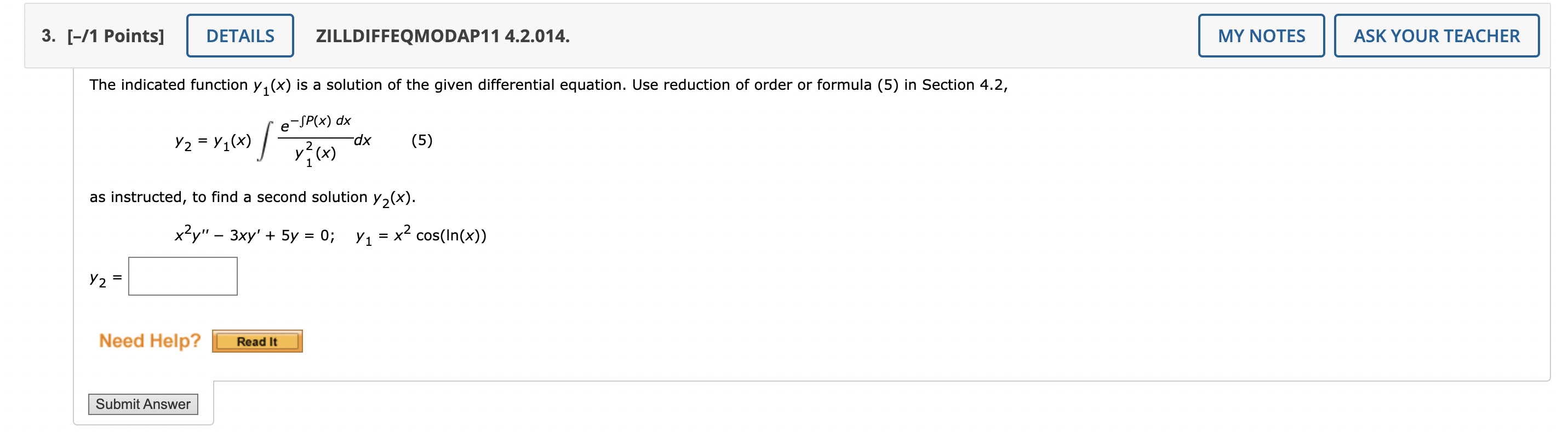Screen dimensions: 1568x432
Task: Click the question 3 points header
Action: click(x=102, y=35)
